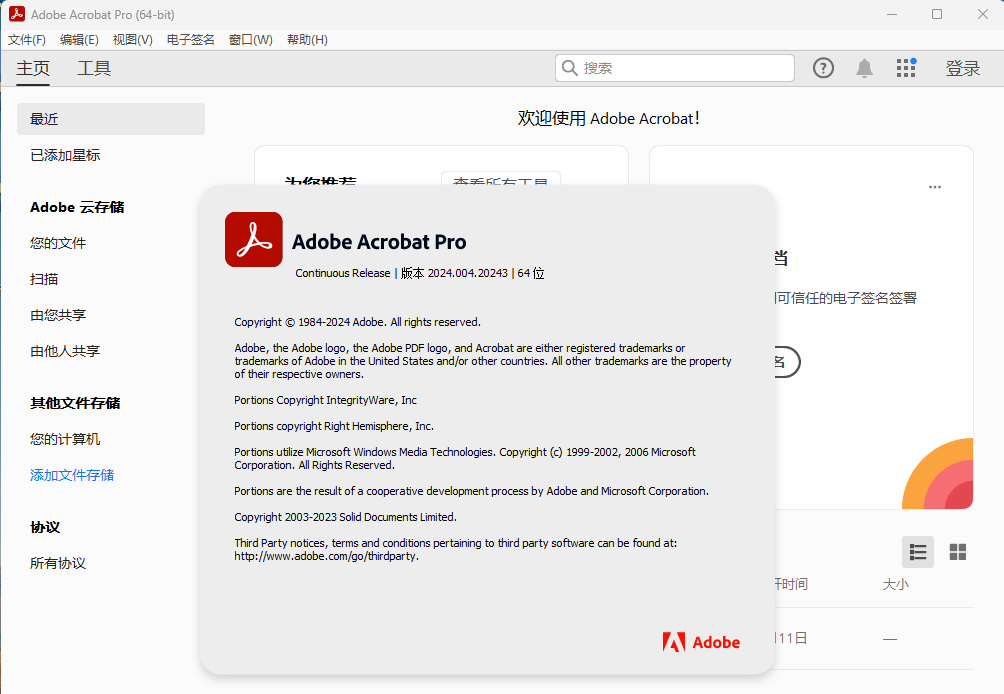Click the Copyright 1984-2024 Adobe line
This screenshot has width=1004, height=694.
(x=357, y=322)
